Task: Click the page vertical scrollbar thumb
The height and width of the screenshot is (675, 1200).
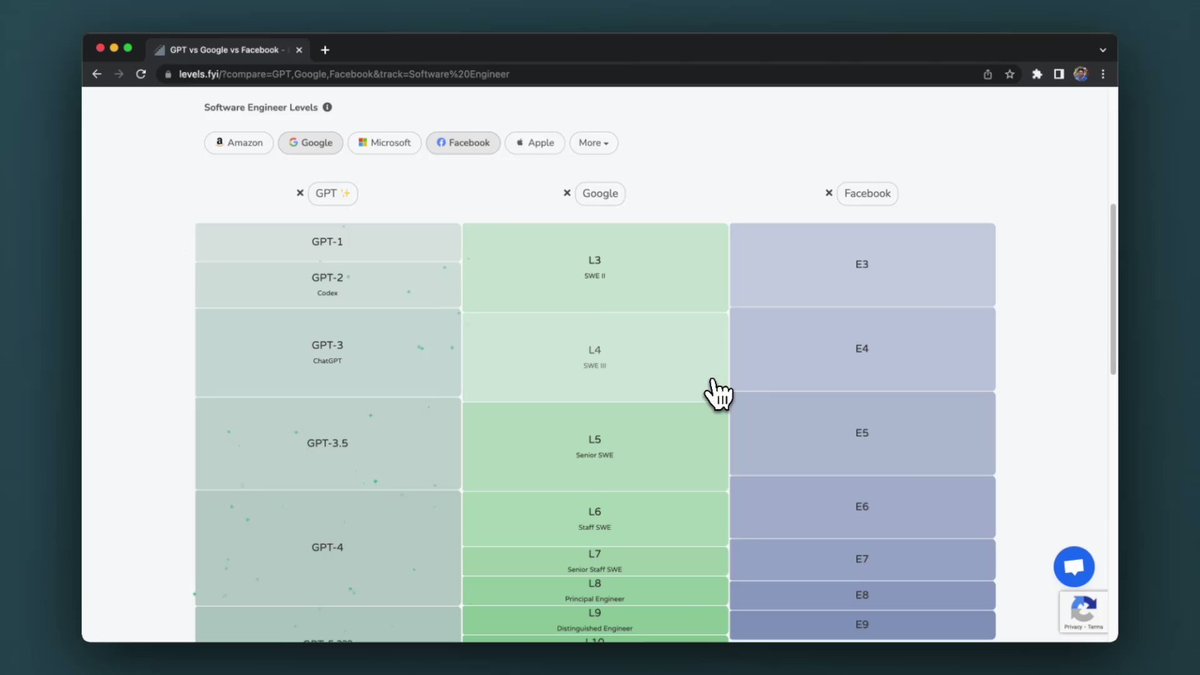Action: pyautogui.click(x=1113, y=290)
